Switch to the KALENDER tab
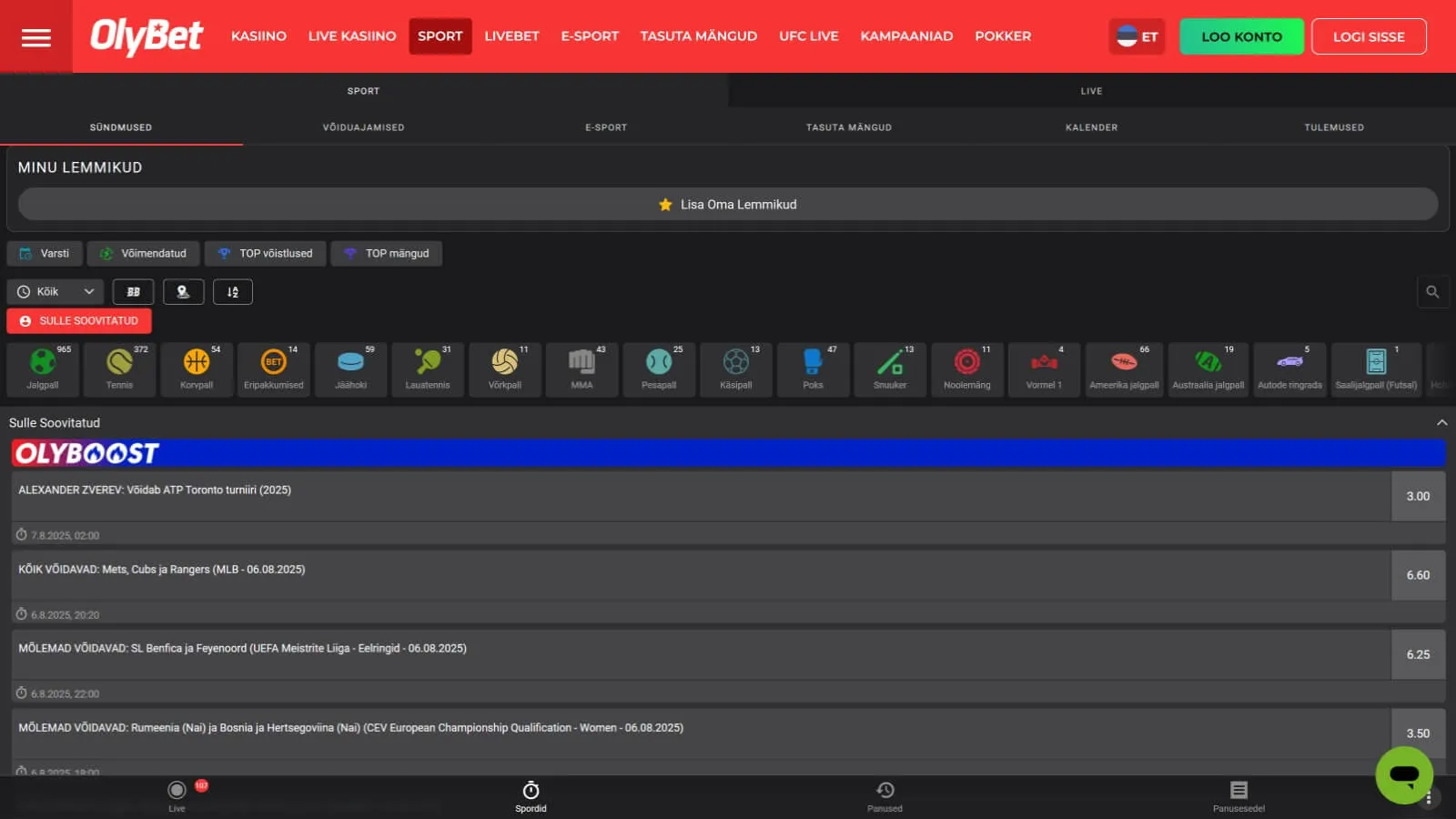The image size is (1456, 819). pyautogui.click(x=1091, y=127)
